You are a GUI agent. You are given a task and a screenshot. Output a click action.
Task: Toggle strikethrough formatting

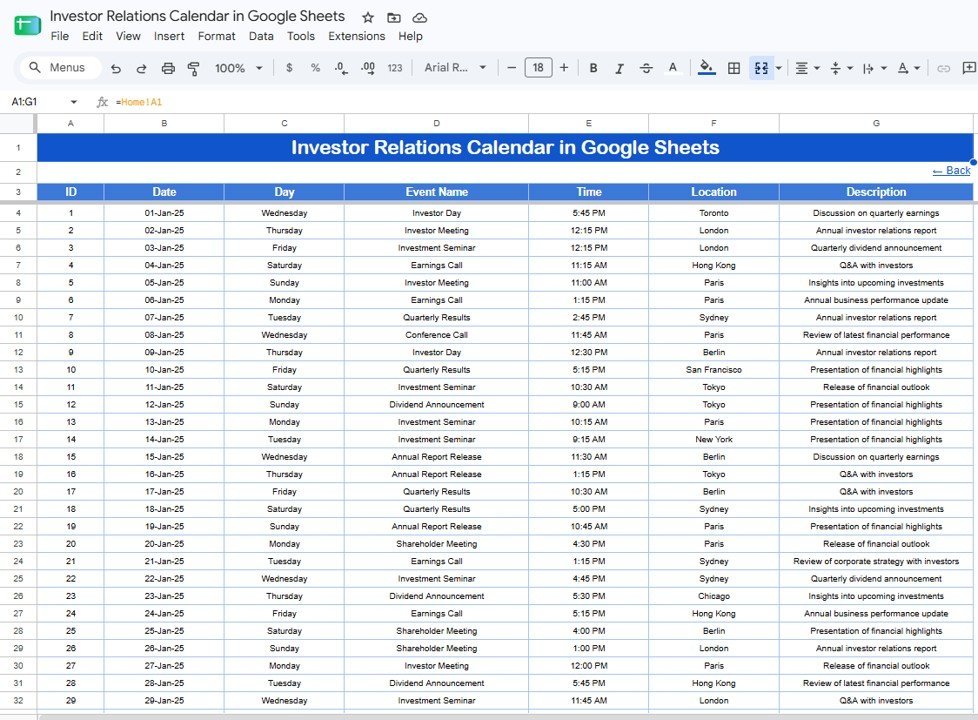click(646, 68)
